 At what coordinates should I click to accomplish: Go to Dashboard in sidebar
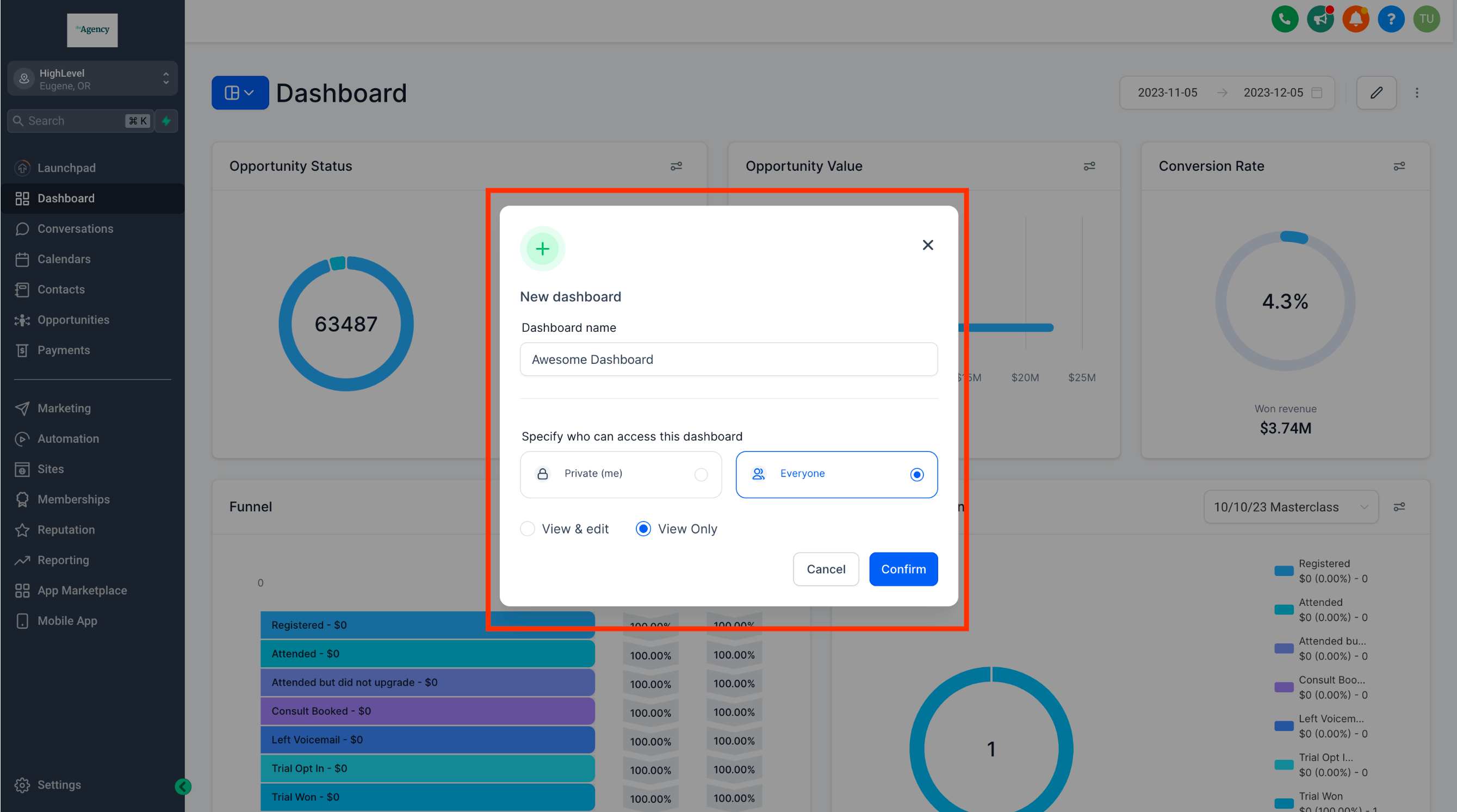(x=92, y=199)
